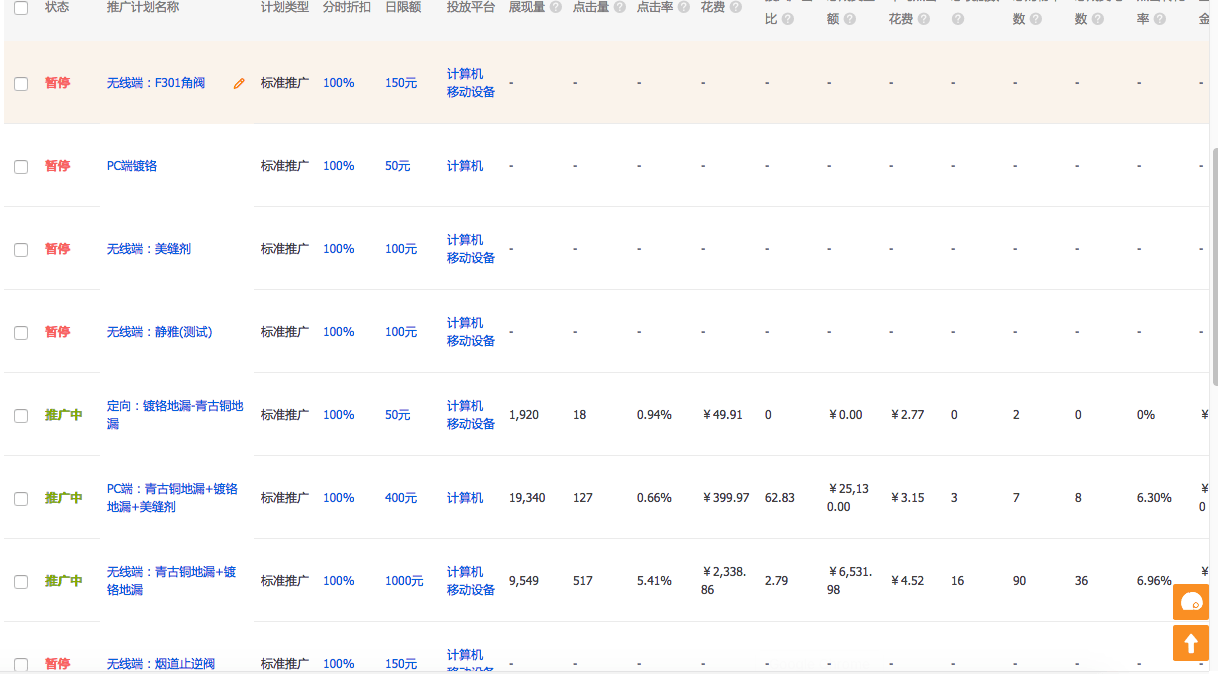This screenshot has height=674, width=1218.
Task: Click the orange back-to-top arrow button
Action: (x=1191, y=643)
